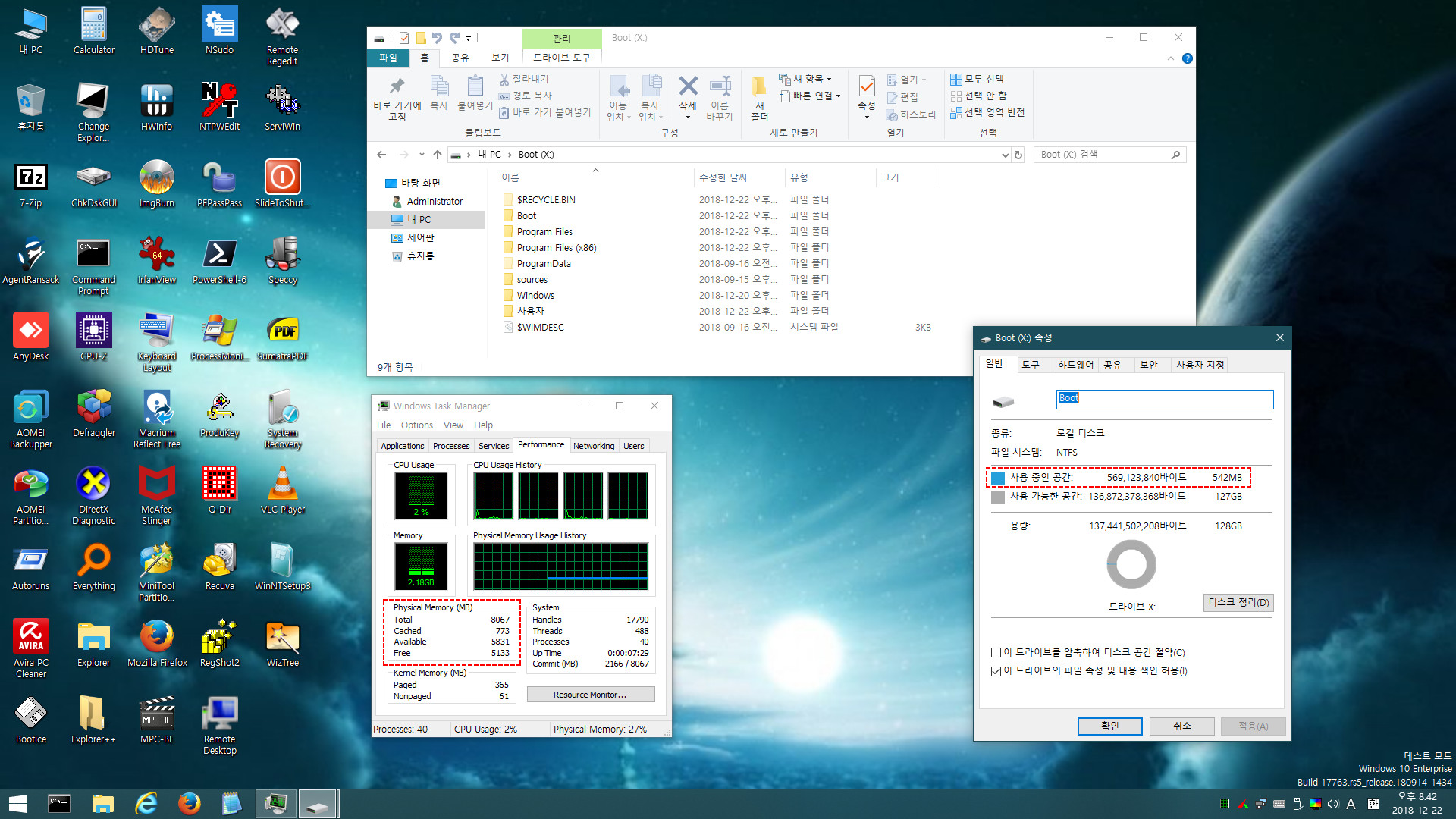This screenshot has width=1456, height=819.
Task: Click the Boot drive name input field
Action: tap(1164, 398)
